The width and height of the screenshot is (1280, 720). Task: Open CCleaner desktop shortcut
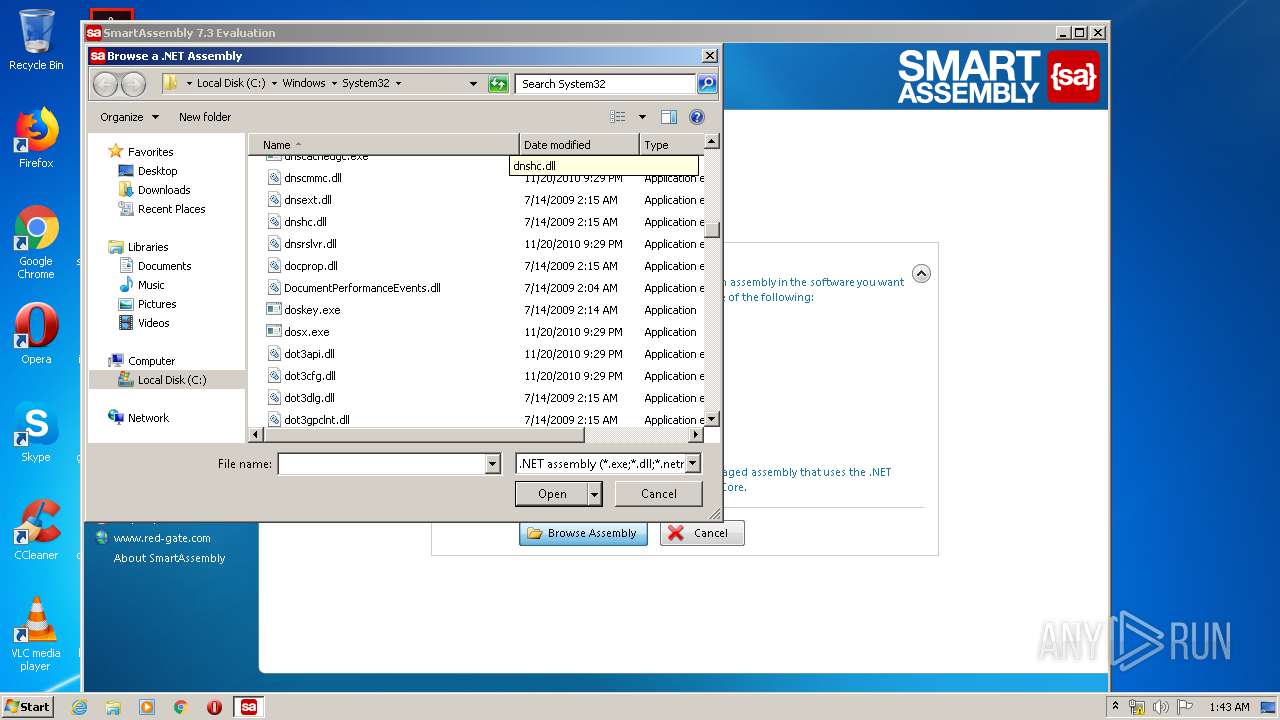[x=36, y=530]
